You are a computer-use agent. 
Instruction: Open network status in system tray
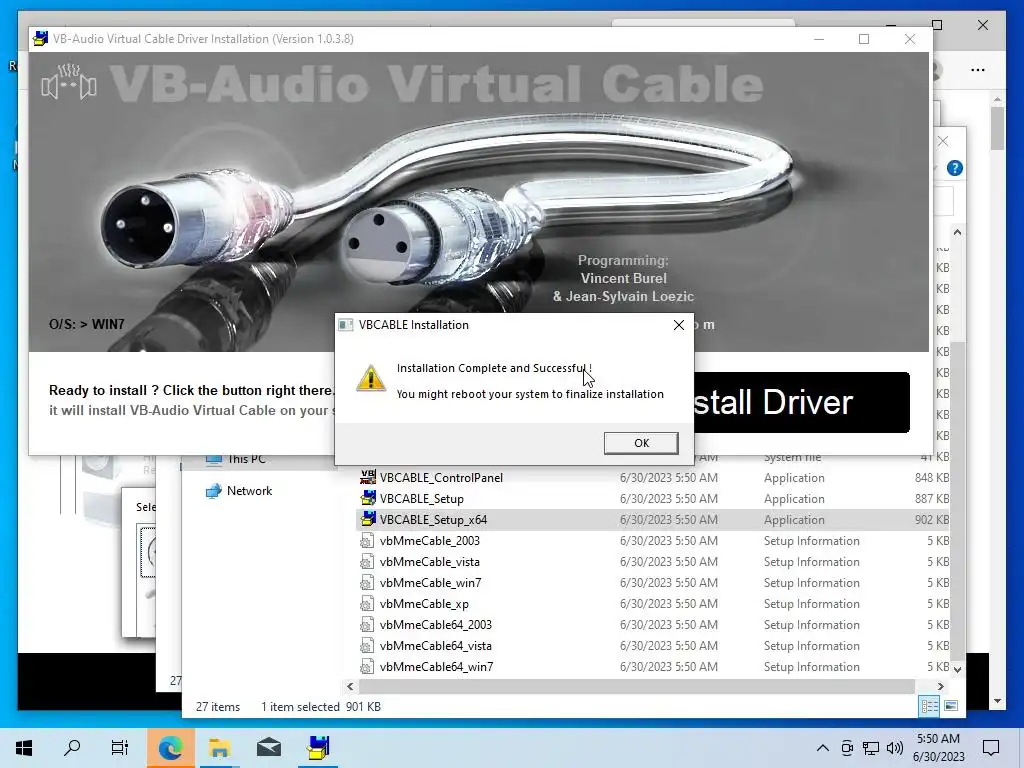(x=871, y=748)
